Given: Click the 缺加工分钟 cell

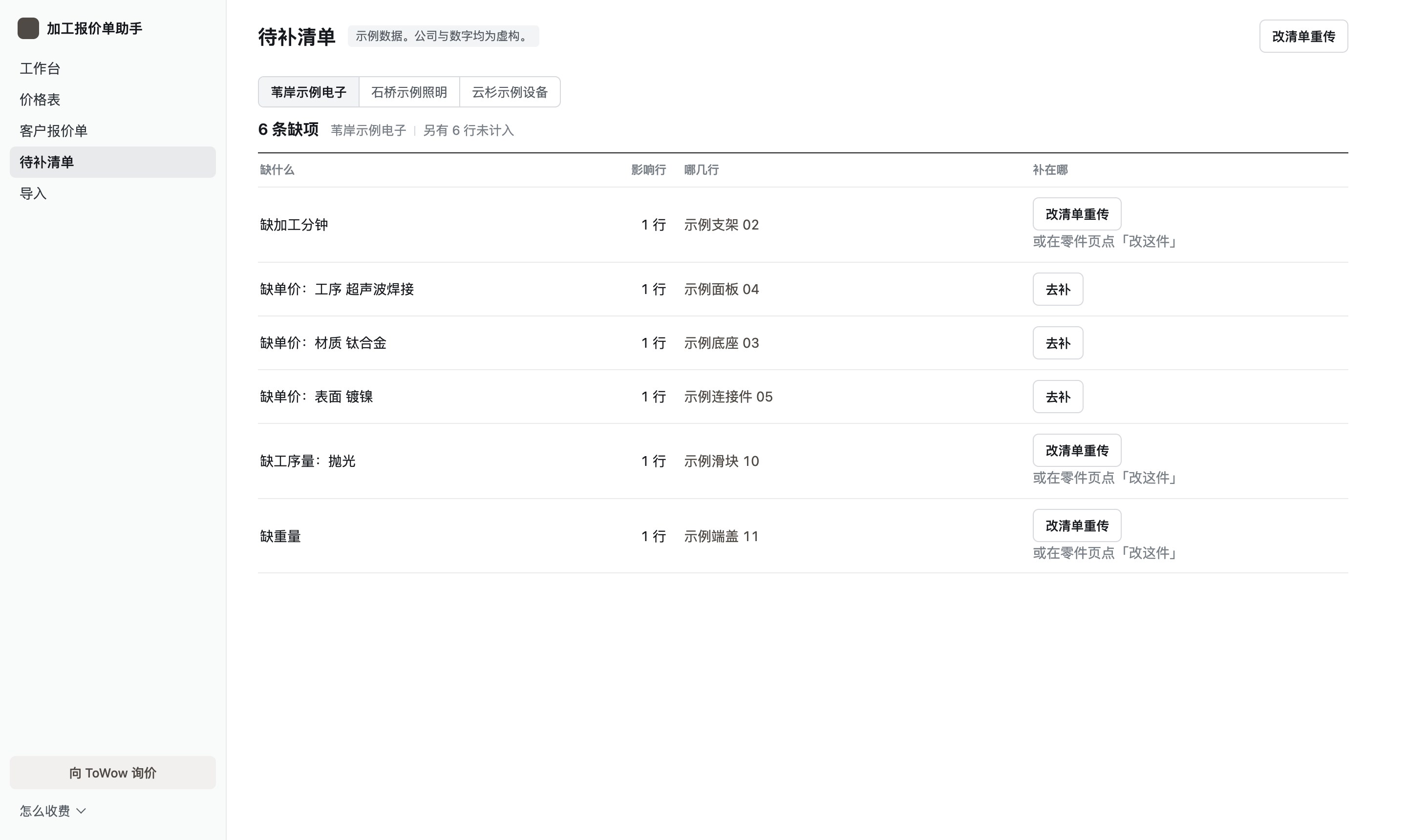Looking at the screenshot, I should 294,225.
